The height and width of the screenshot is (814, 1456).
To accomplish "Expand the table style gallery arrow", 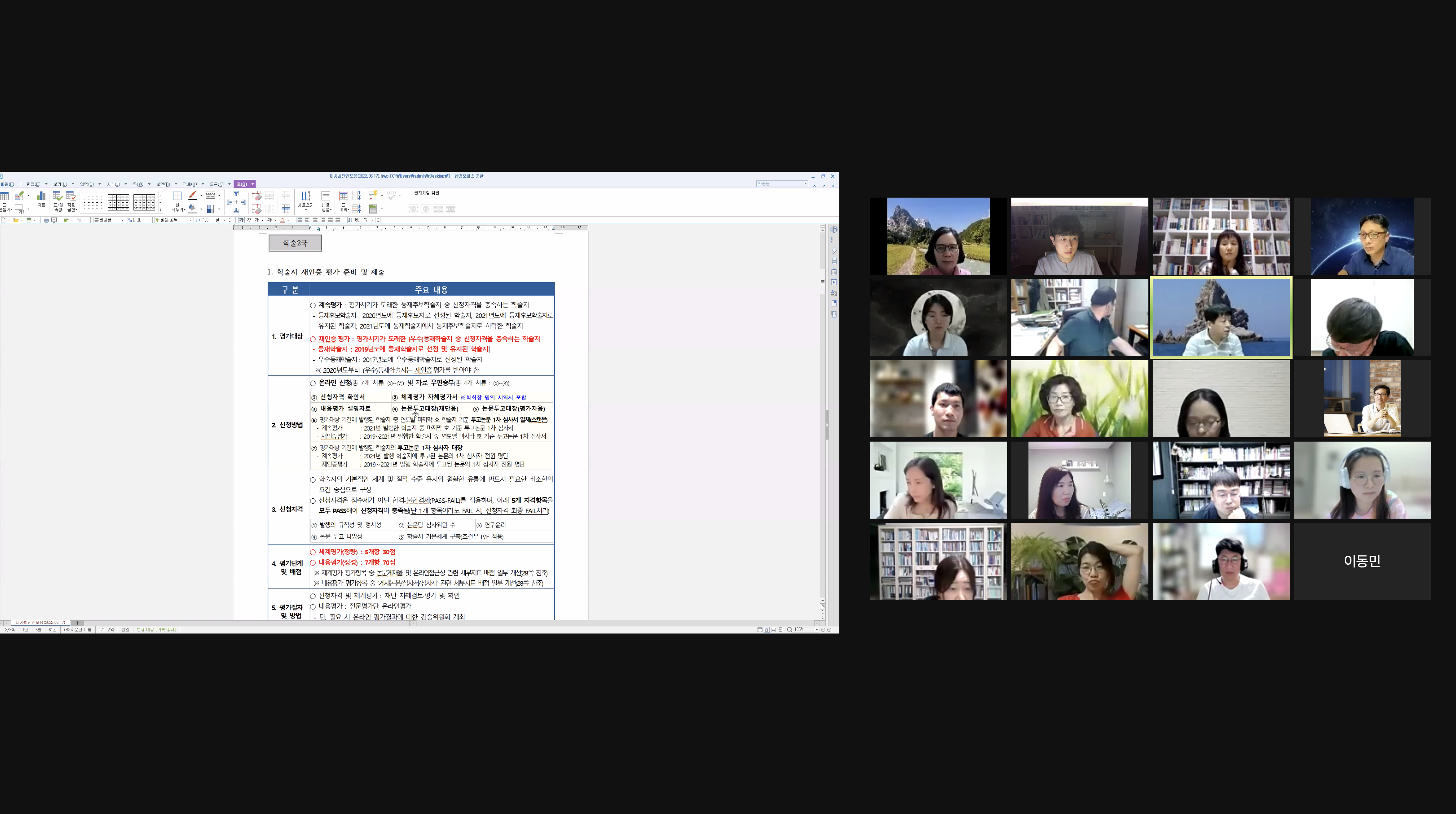I will [x=161, y=210].
